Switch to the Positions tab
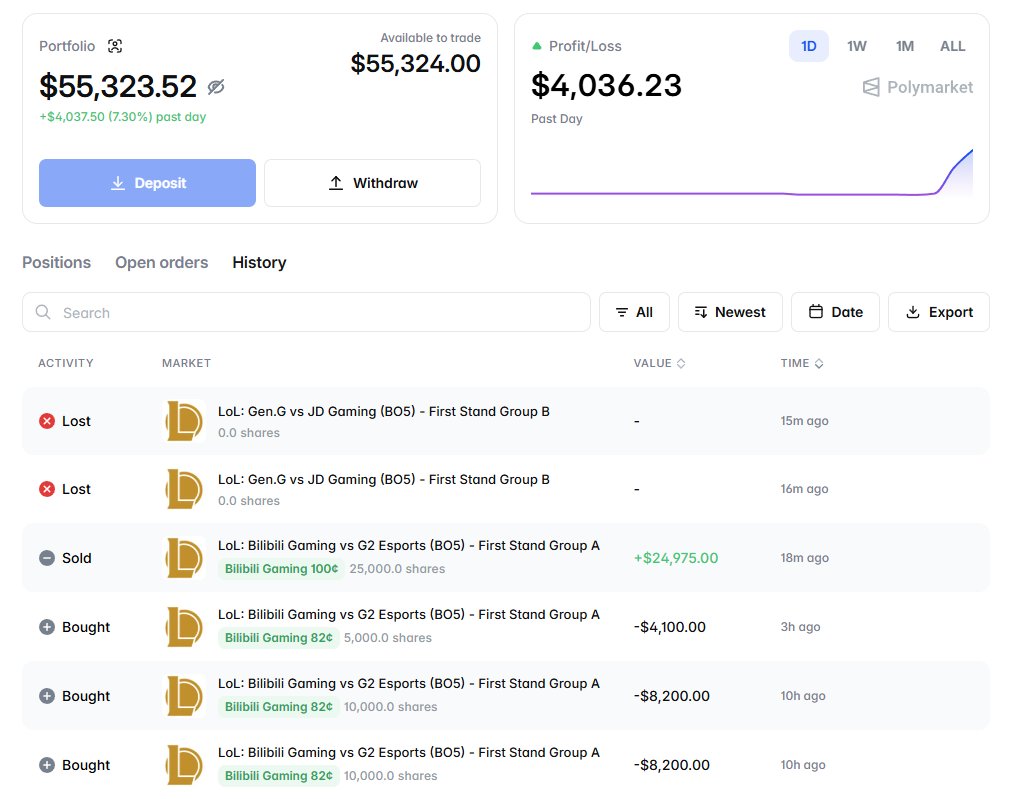Viewport: 1009px width, 799px height. (57, 262)
